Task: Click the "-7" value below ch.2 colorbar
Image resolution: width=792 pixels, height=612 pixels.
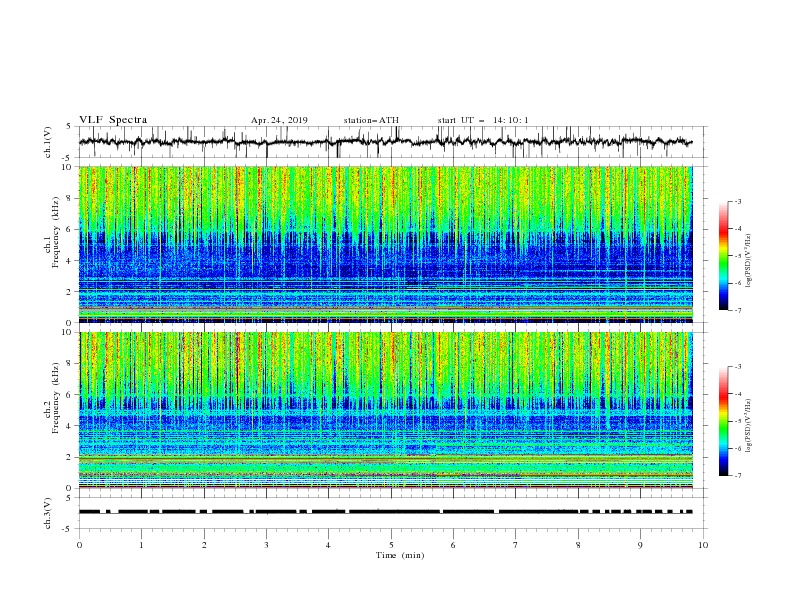Action: (x=737, y=476)
